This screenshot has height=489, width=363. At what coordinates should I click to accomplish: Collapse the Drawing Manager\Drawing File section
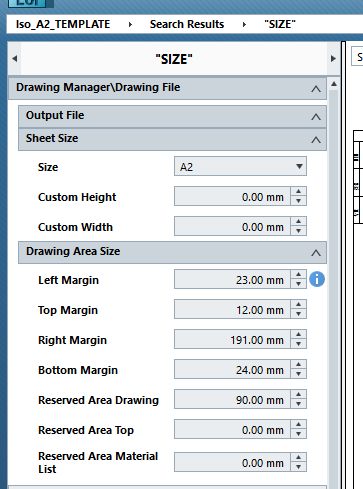click(316, 89)
